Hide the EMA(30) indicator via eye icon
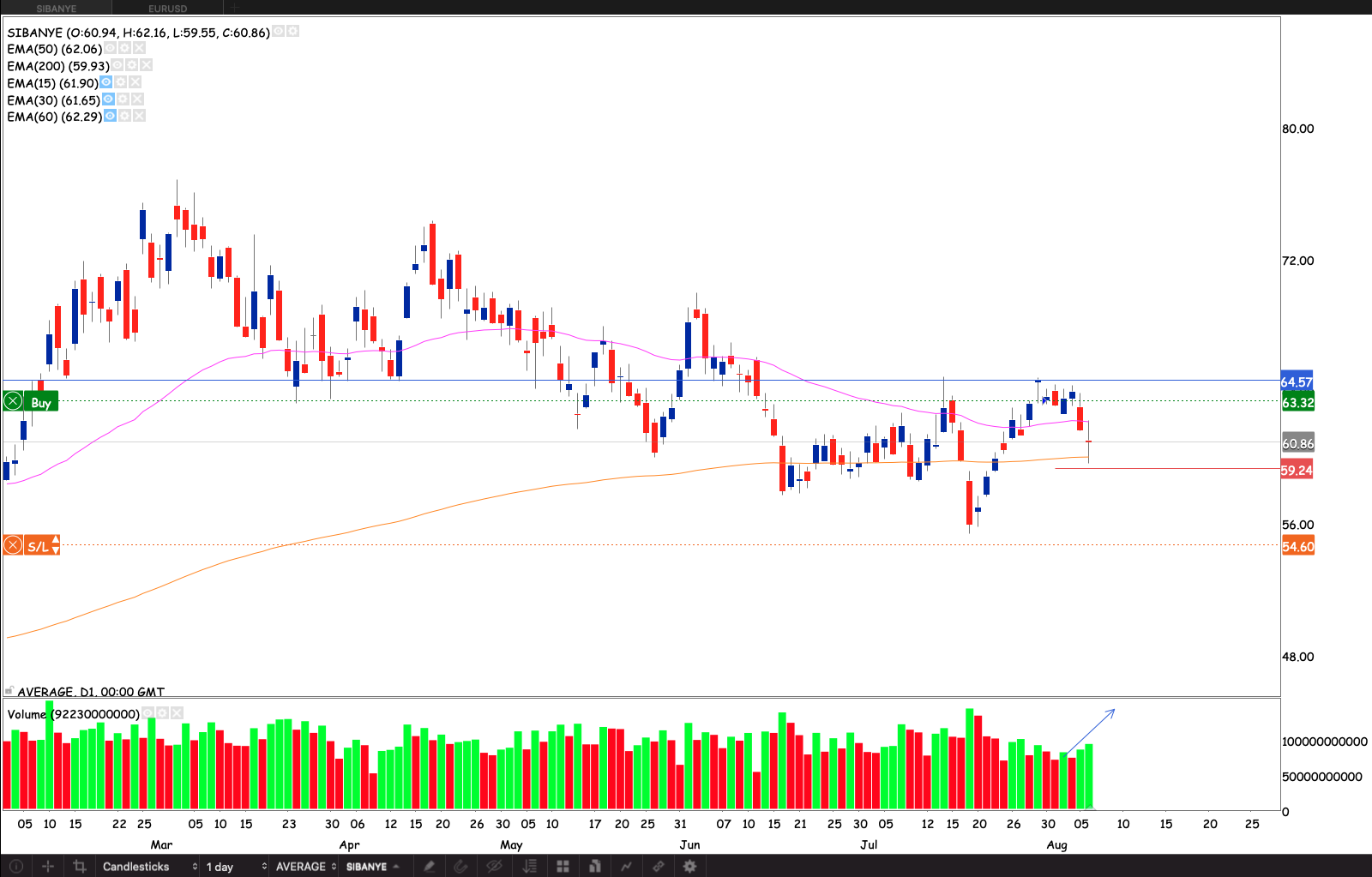 (109, 99)
